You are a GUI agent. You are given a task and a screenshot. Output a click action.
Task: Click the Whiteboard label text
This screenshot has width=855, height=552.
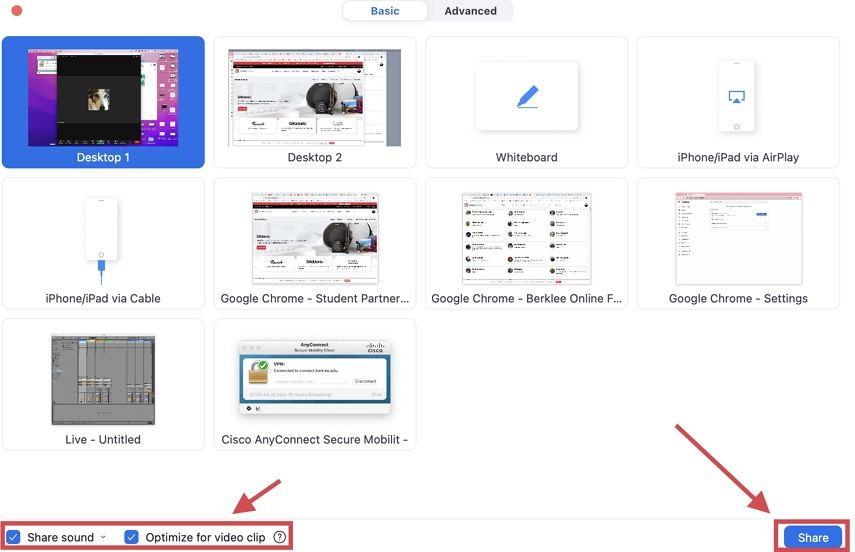click(x=527, y=158)
